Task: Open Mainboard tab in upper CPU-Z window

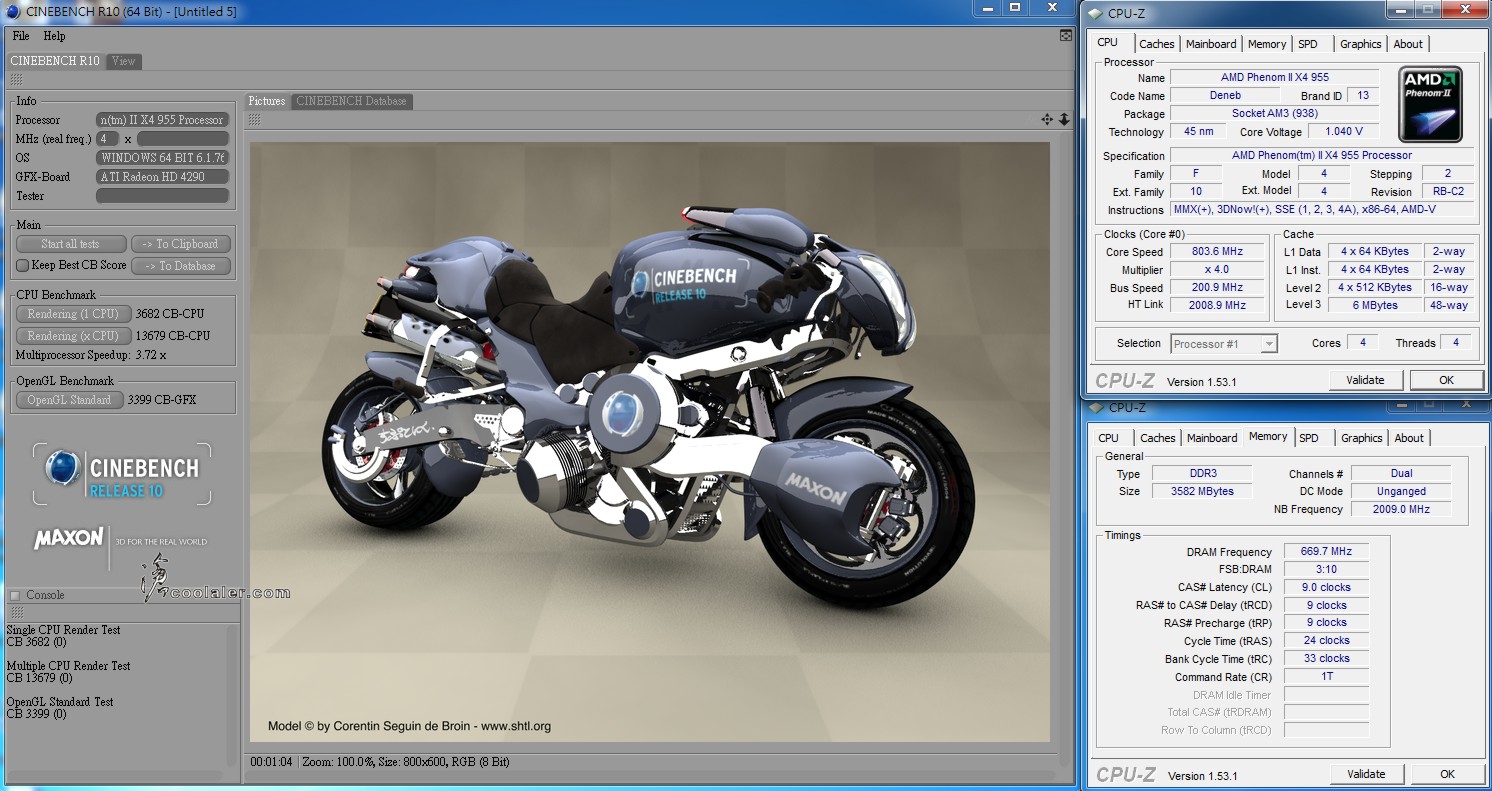Action: tap(1211, 44)
